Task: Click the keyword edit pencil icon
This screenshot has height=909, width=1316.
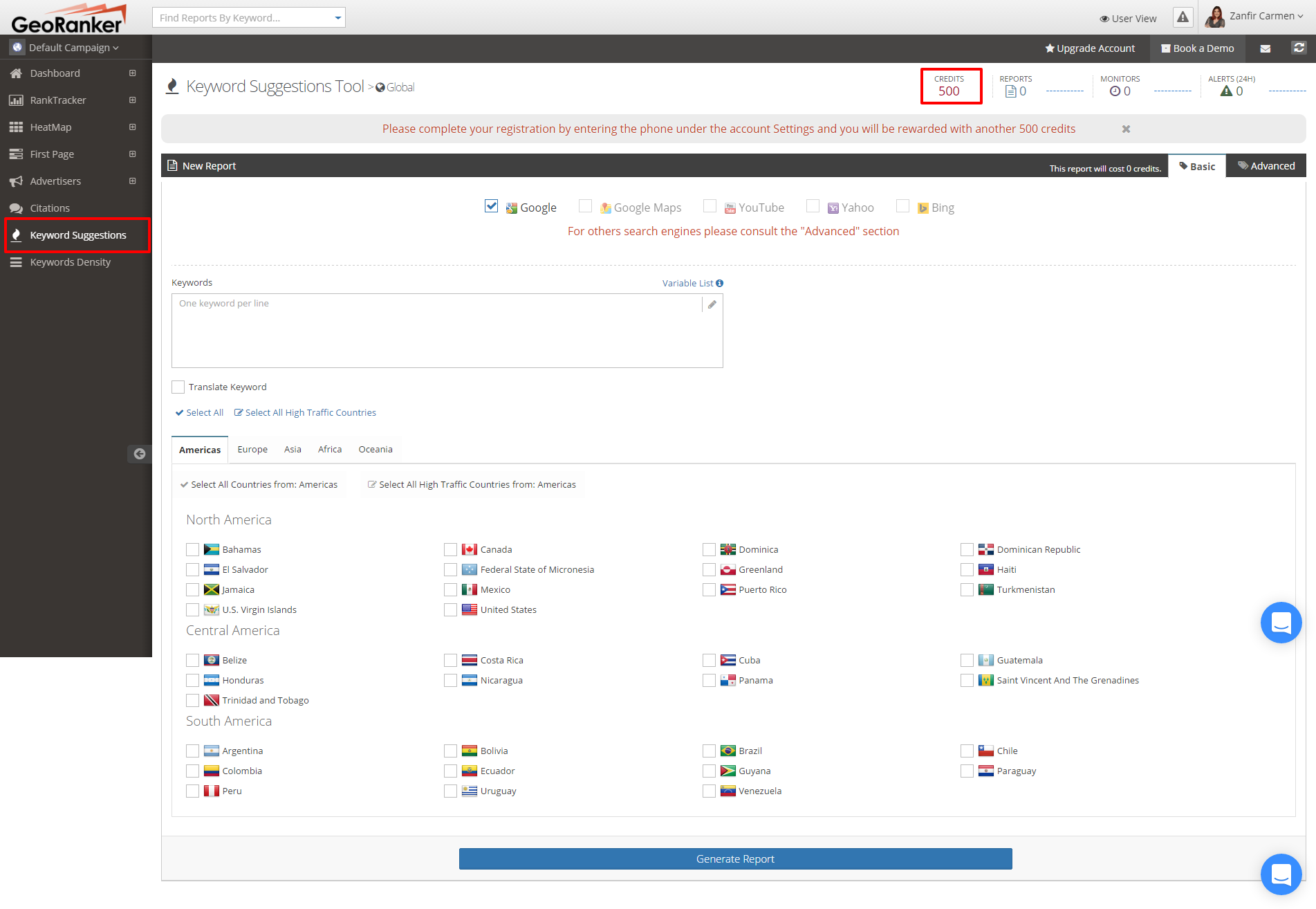Action: click(712, 304)
